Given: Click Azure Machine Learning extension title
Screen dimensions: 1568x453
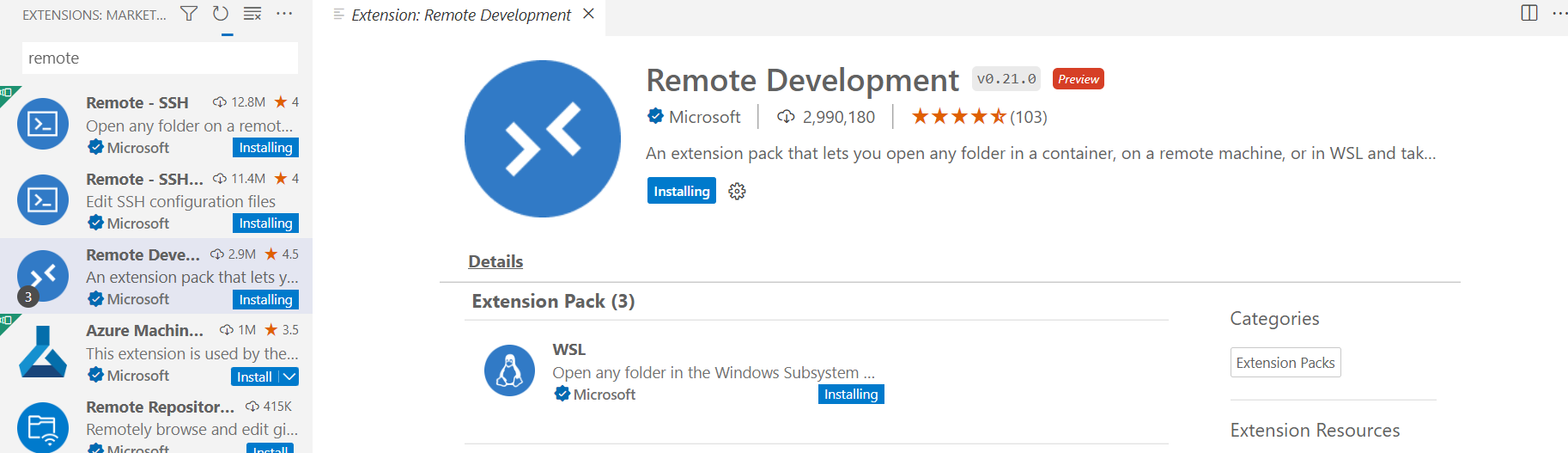Looking at the screenshot, I should [x=145, y=330].
